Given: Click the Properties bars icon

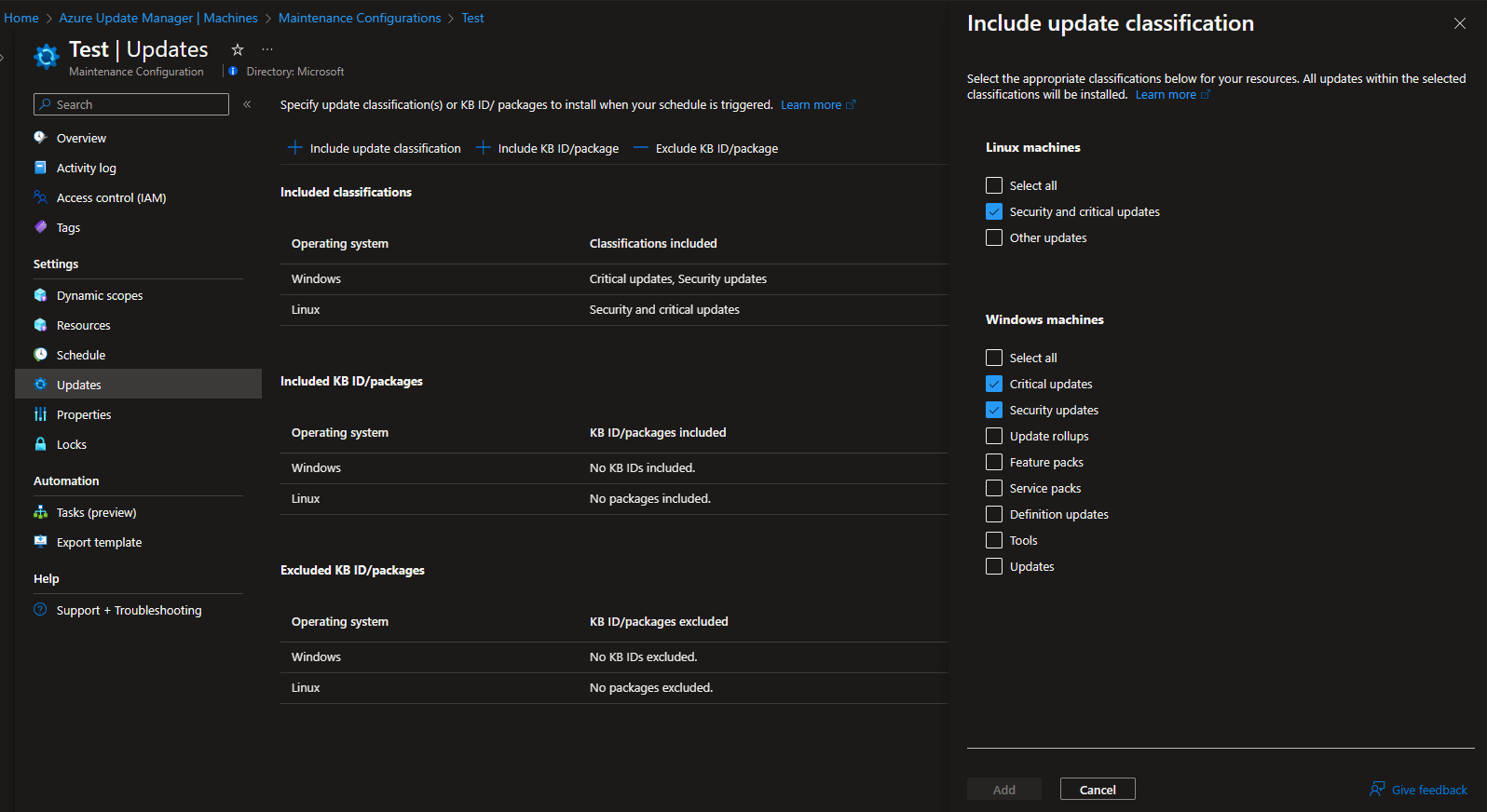Looking at the screenshot, I should click(40, 414).
